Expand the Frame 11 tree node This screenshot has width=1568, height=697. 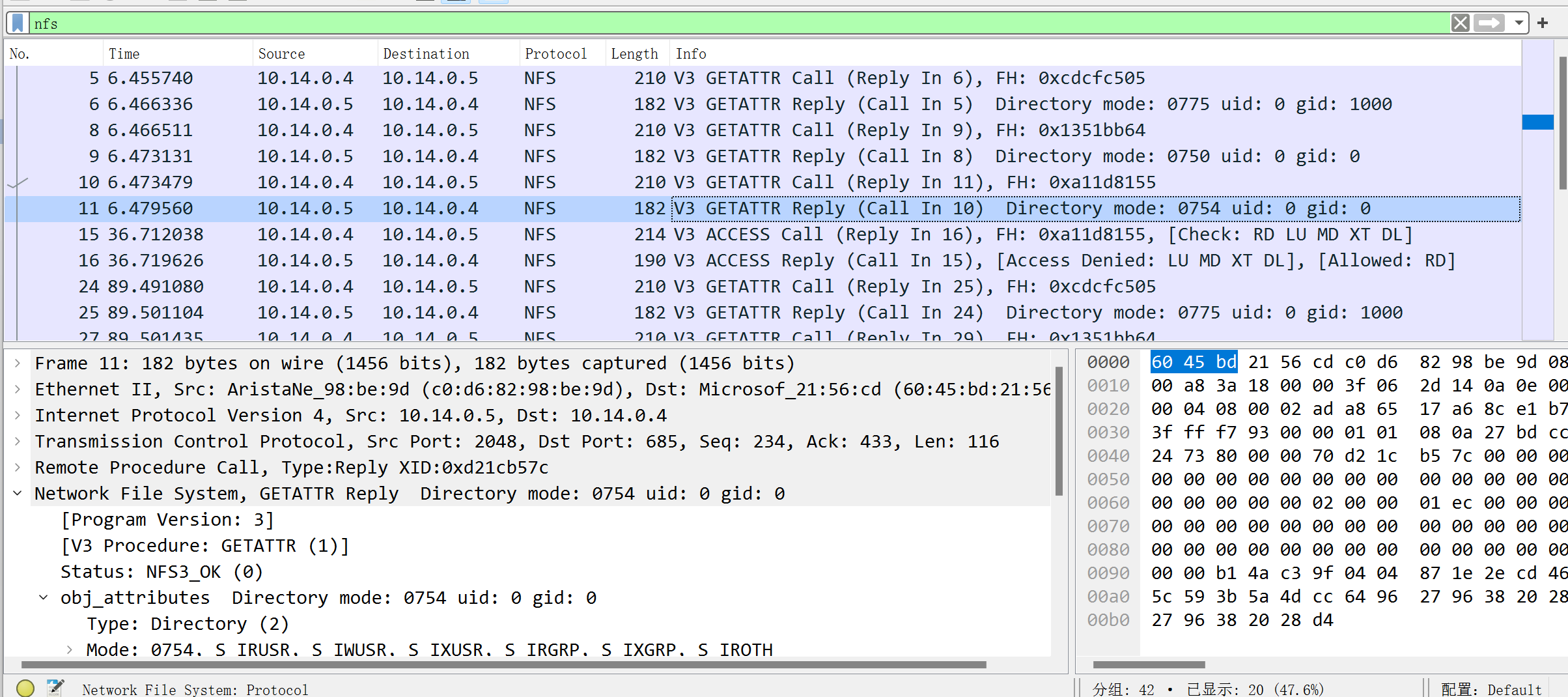[18, 363]
